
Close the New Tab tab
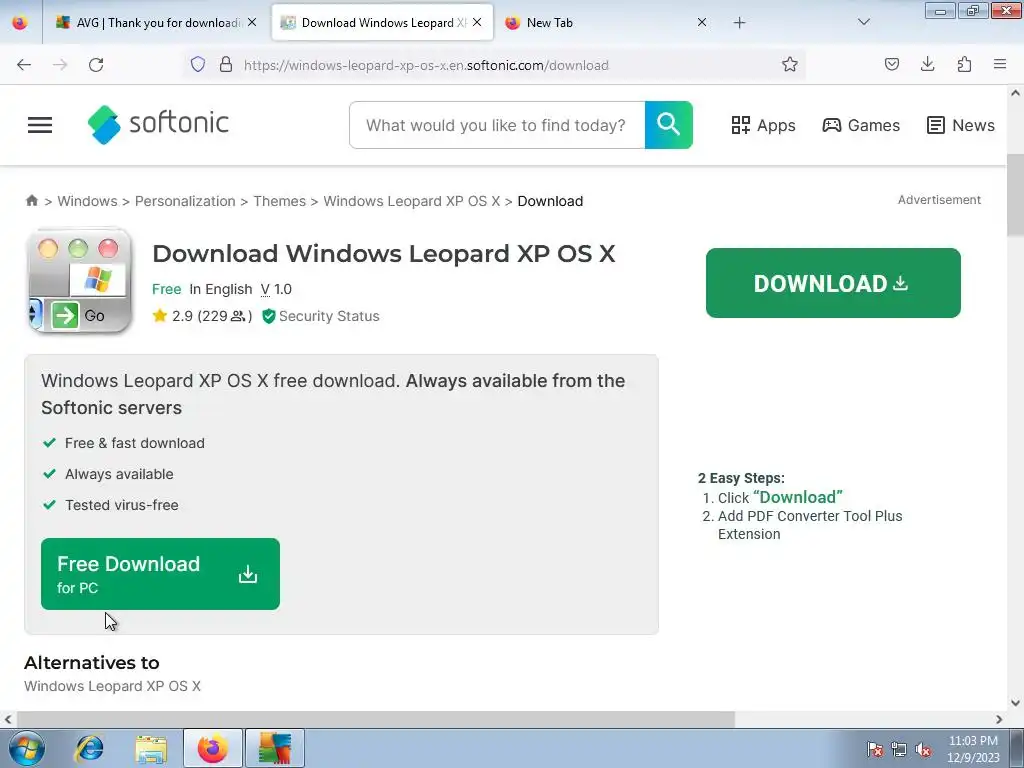pyautogui.click(x=702, y=22)
